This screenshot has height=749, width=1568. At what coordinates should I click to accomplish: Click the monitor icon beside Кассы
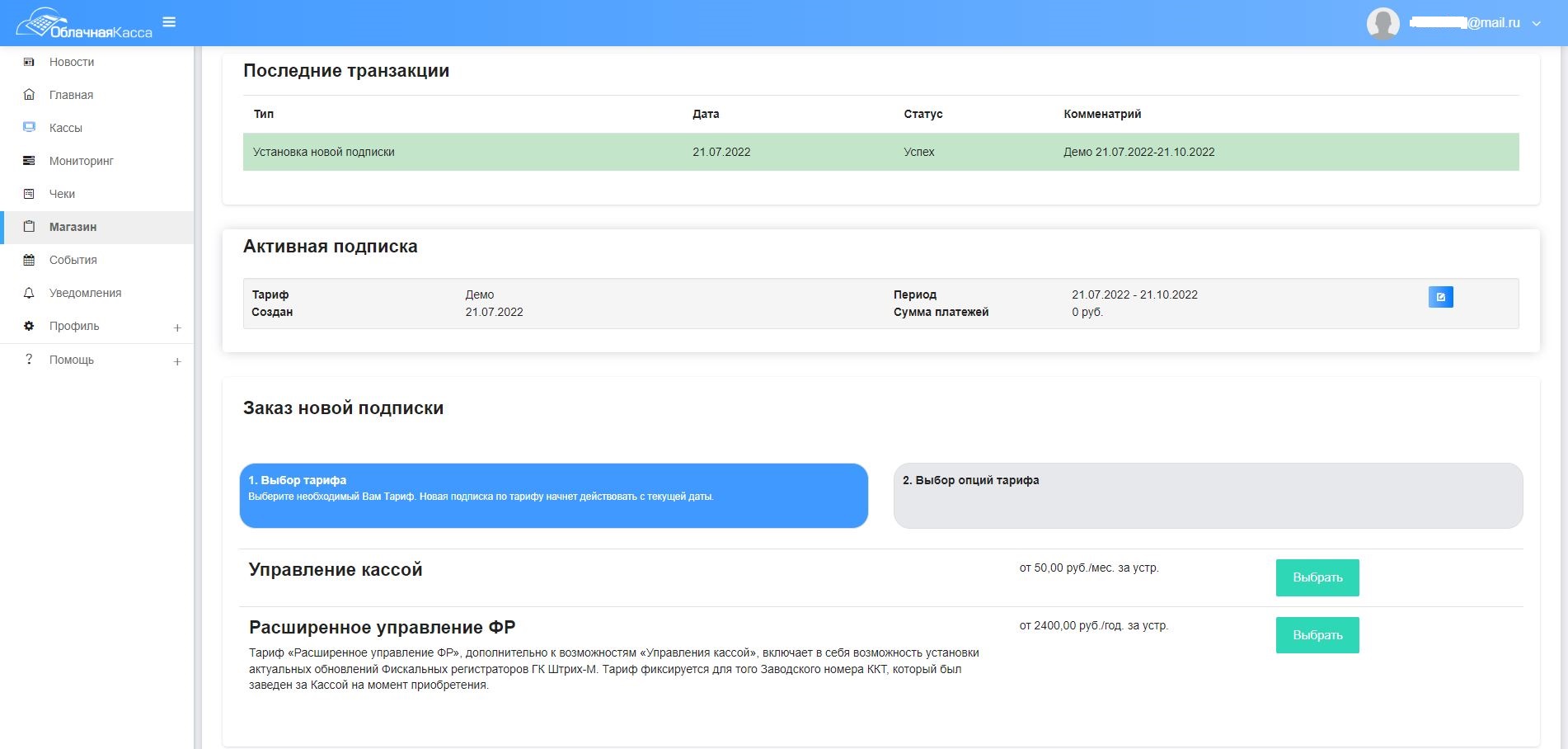tap(29, 128)
